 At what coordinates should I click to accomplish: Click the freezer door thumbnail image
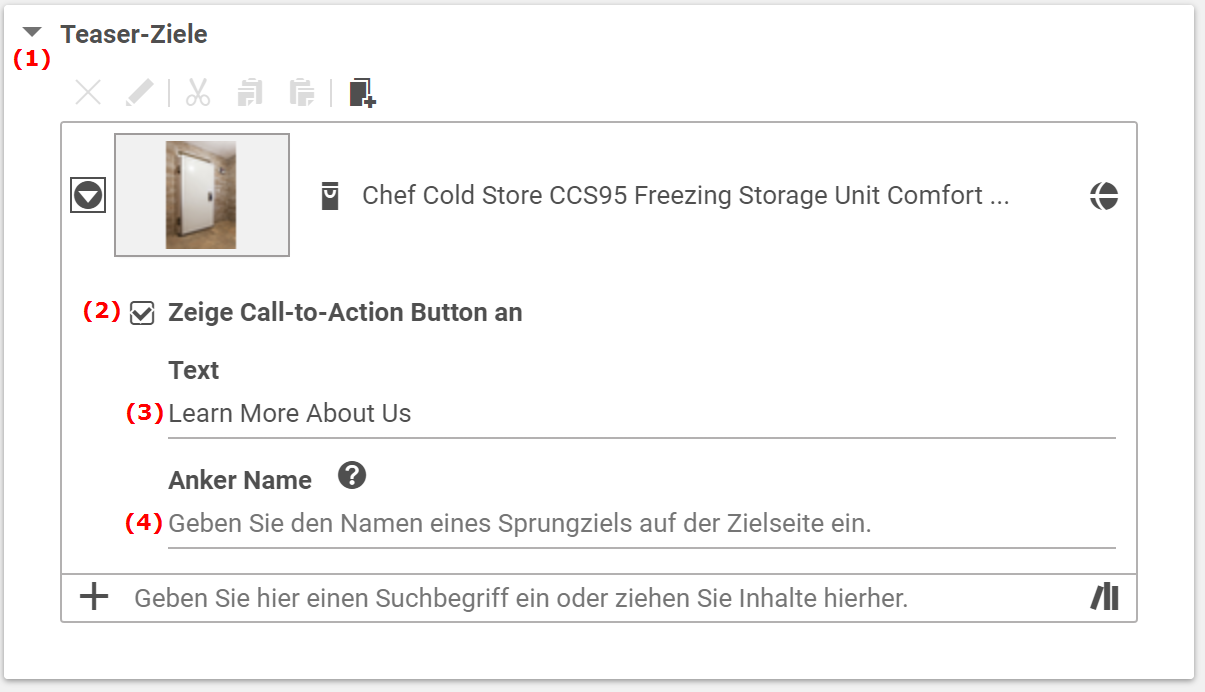pos(201,195)
